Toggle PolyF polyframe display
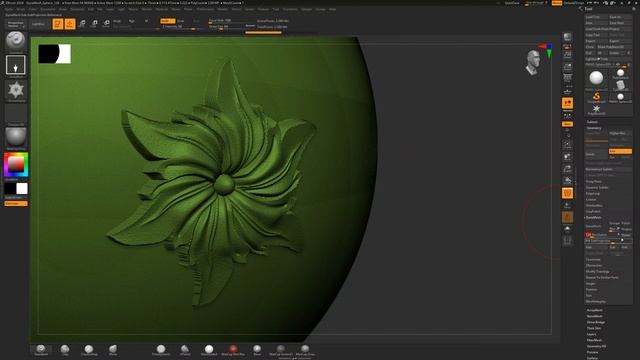640x360 pixels. (x=567, y=193)
